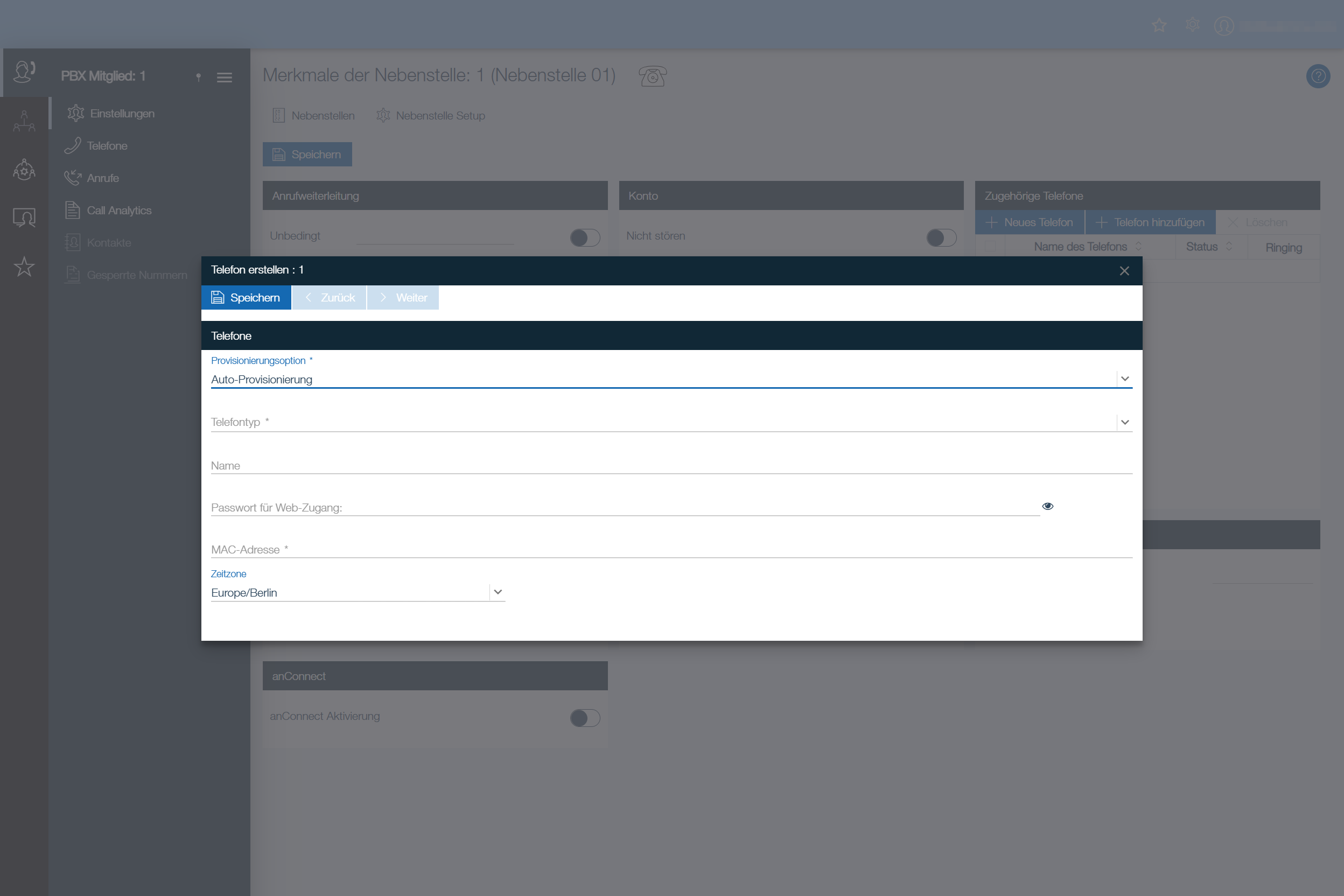
Task: Click the Einstellungen gear icon in sidebar
Action: (76, 113)
